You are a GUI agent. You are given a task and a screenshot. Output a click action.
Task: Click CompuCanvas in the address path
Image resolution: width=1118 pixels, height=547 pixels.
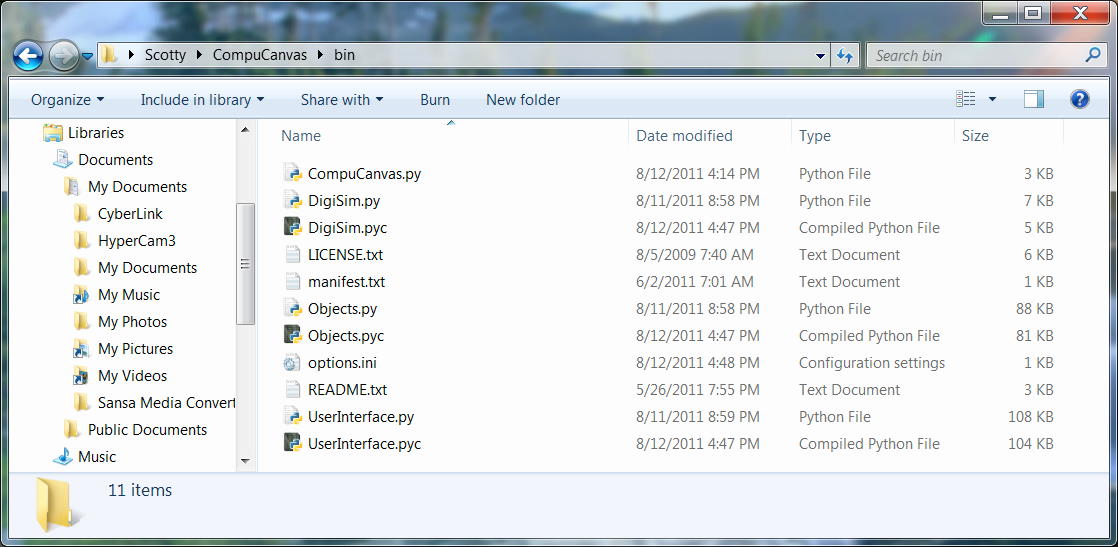(260, 55)
